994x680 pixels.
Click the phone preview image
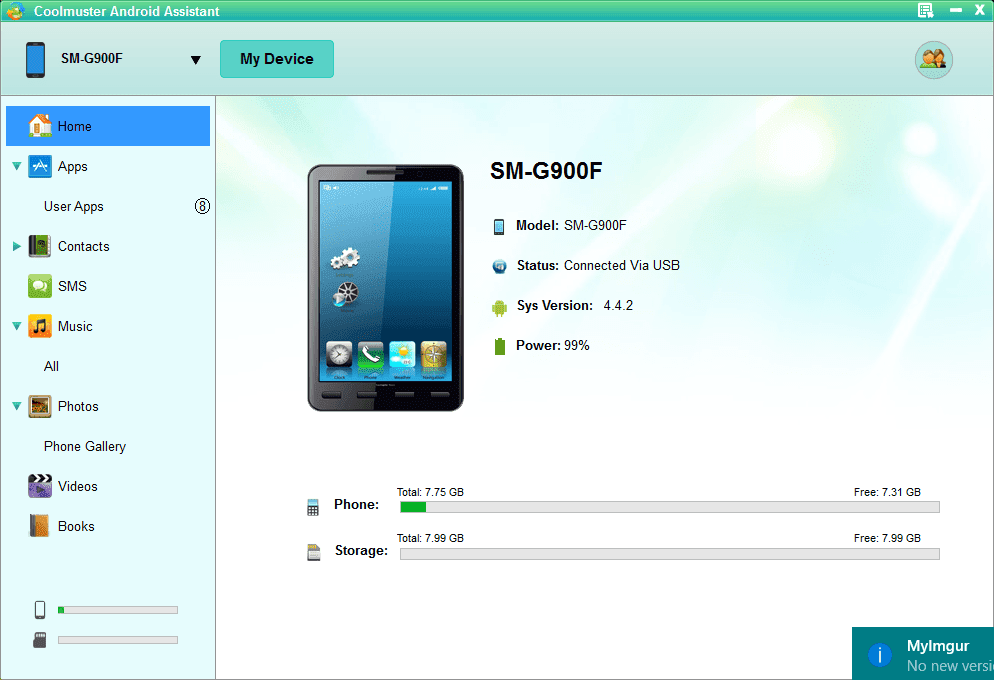click(x=385, y=288)
